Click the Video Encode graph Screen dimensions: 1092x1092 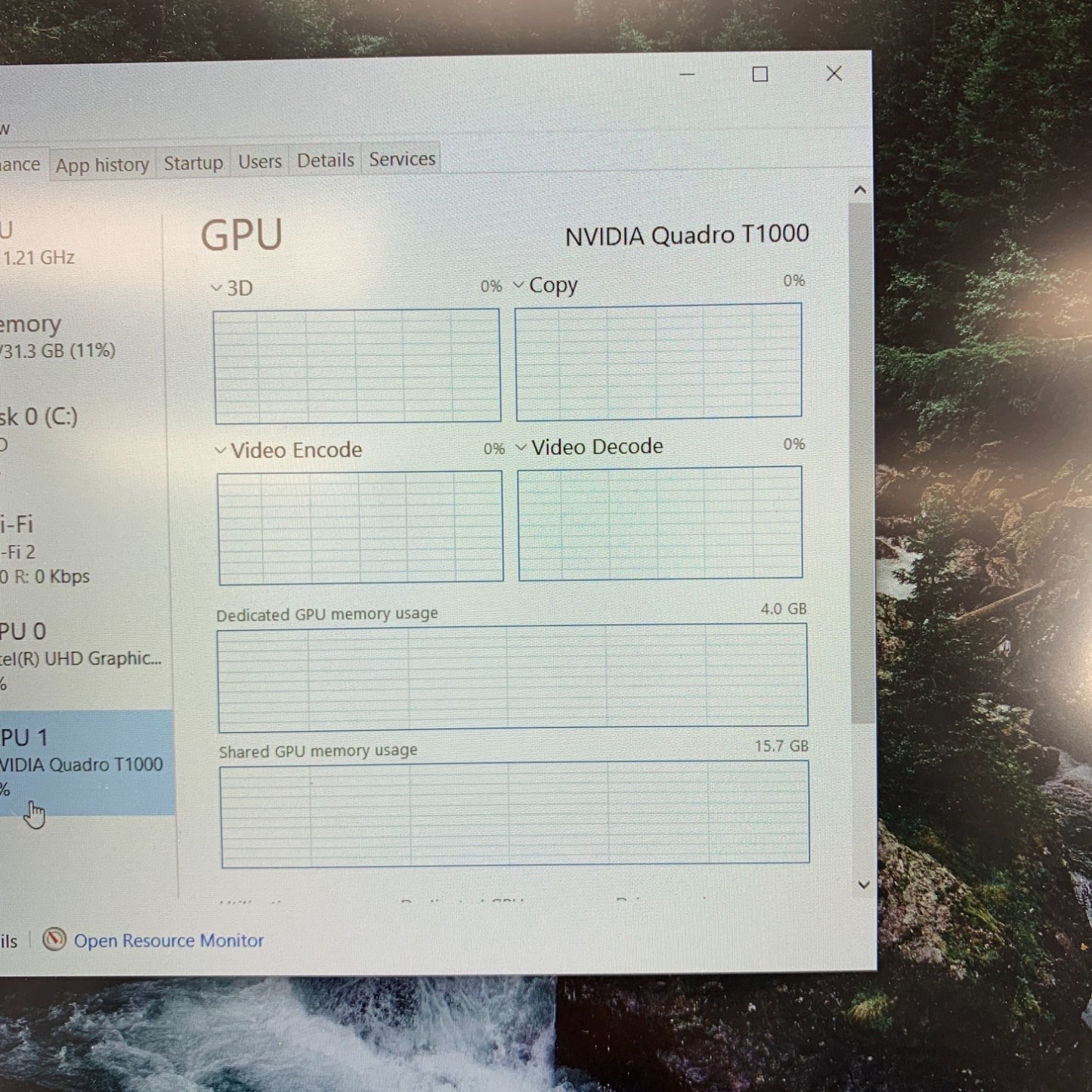360,527
